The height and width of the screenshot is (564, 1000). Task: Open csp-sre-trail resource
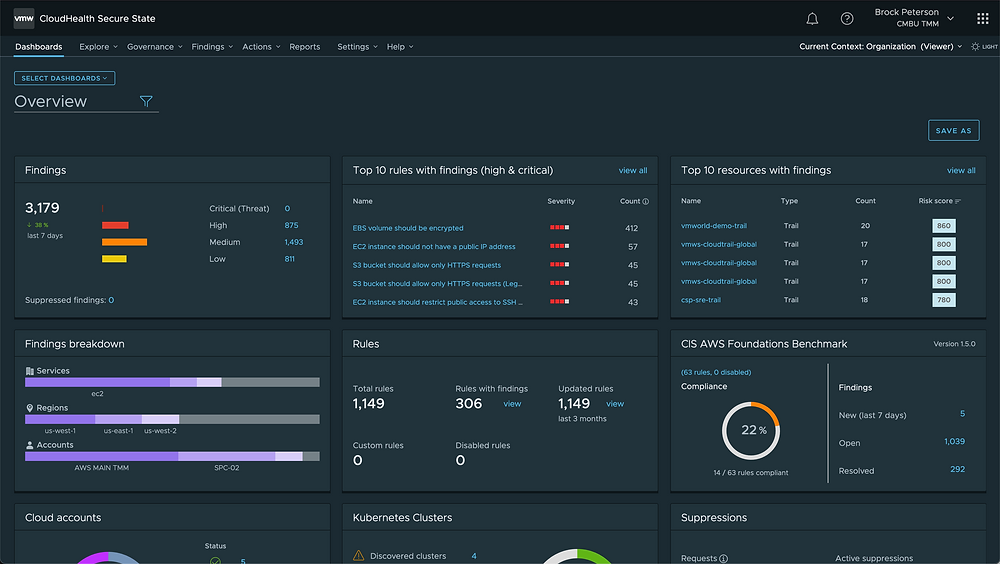pos(701,300)
